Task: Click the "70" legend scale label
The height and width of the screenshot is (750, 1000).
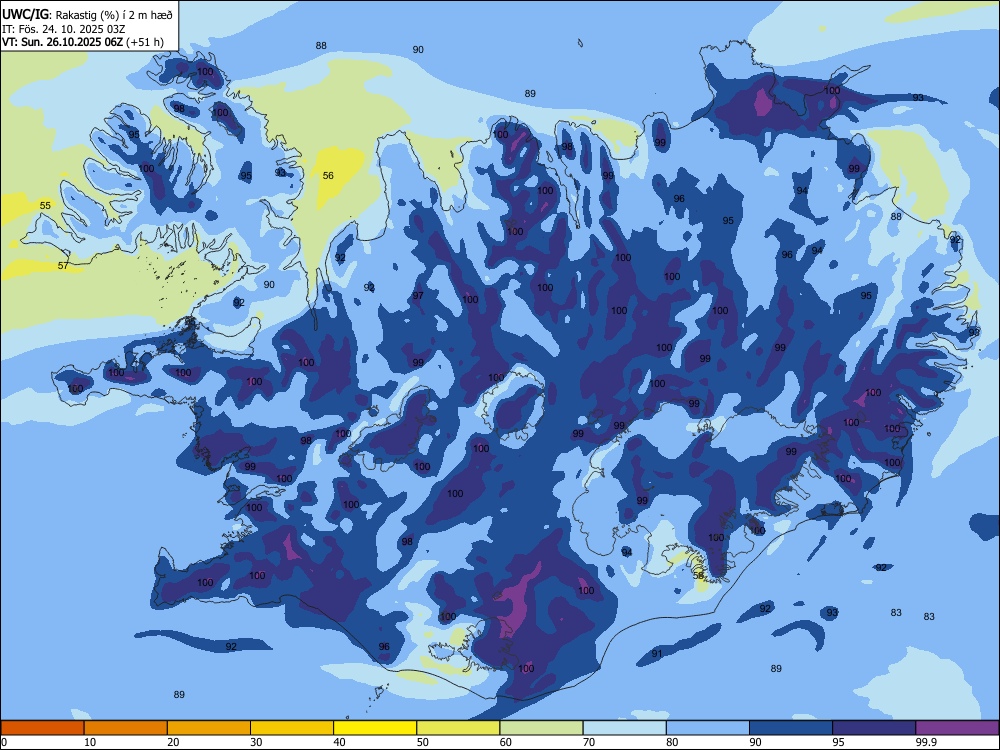Action: tap(589, 742)
